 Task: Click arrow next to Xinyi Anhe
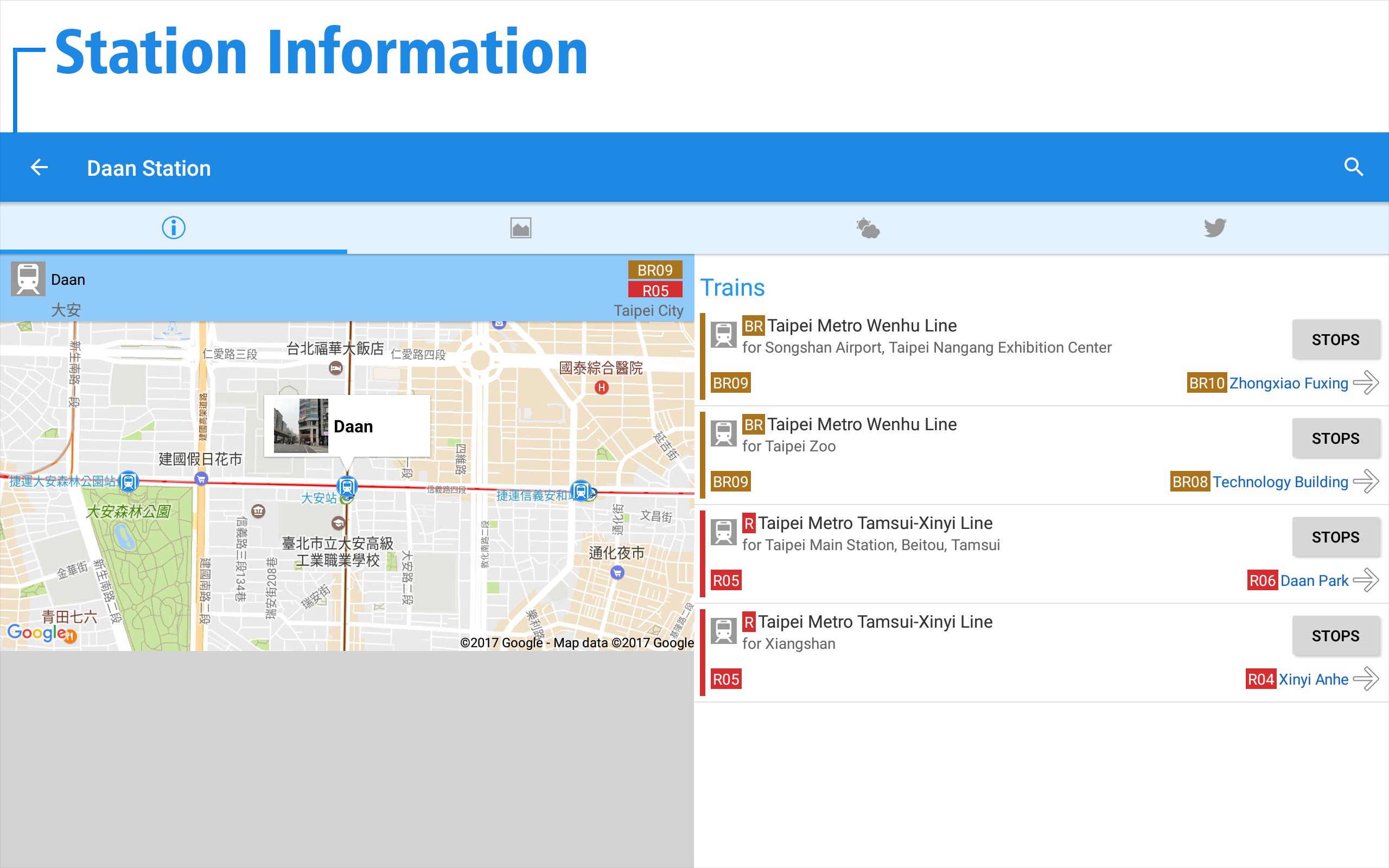(1366, 679)
